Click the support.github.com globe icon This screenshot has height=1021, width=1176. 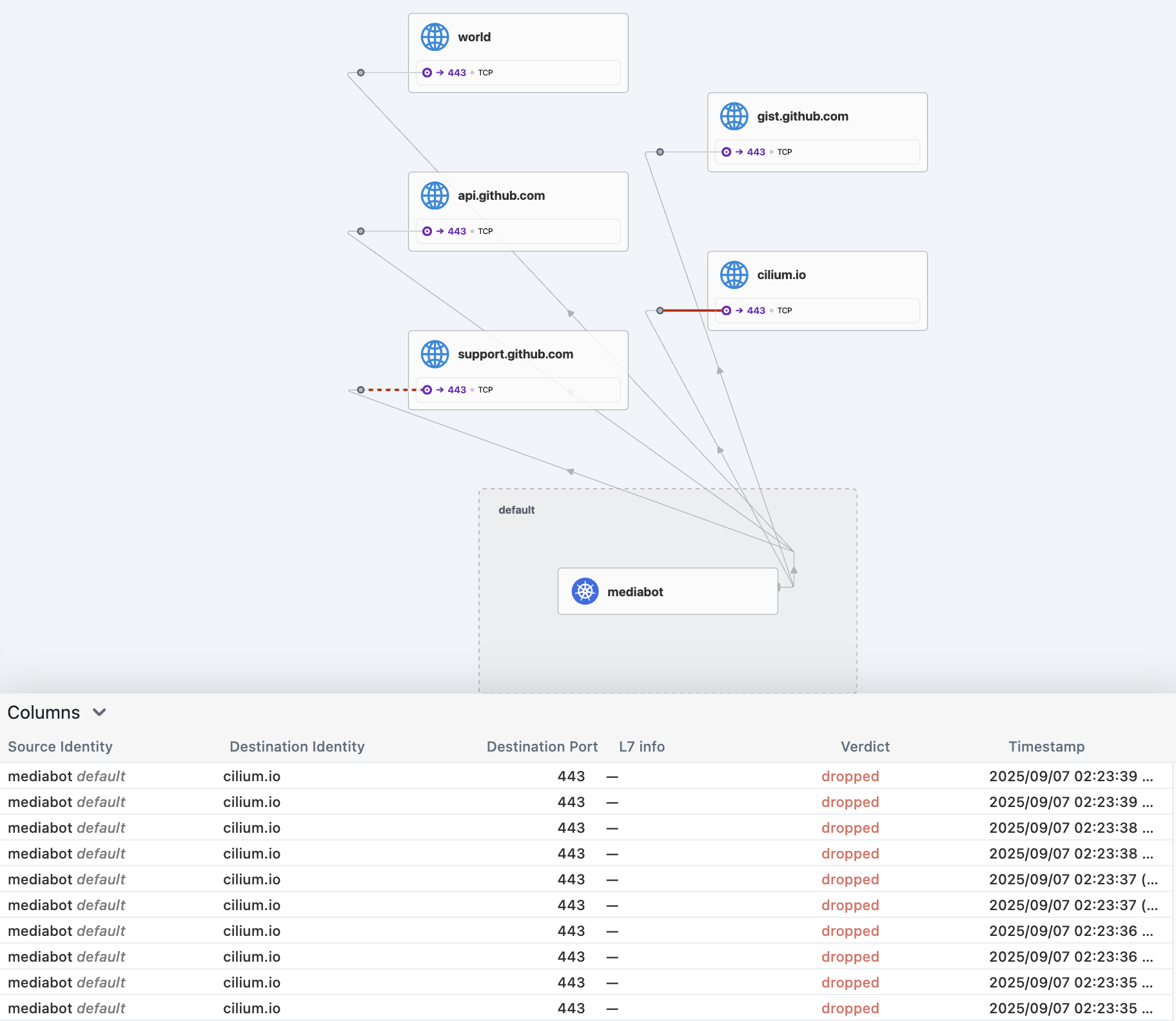[435, 354]
